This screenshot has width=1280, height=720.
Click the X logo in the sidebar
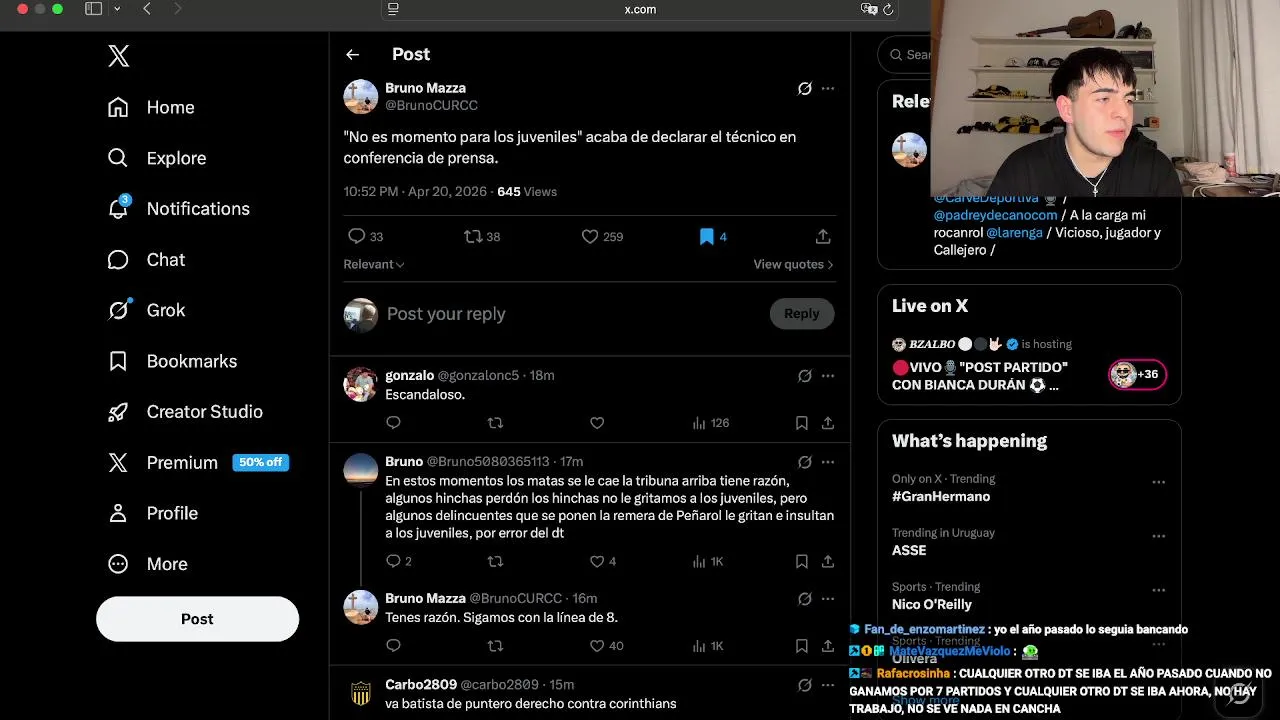pos(118,56)
